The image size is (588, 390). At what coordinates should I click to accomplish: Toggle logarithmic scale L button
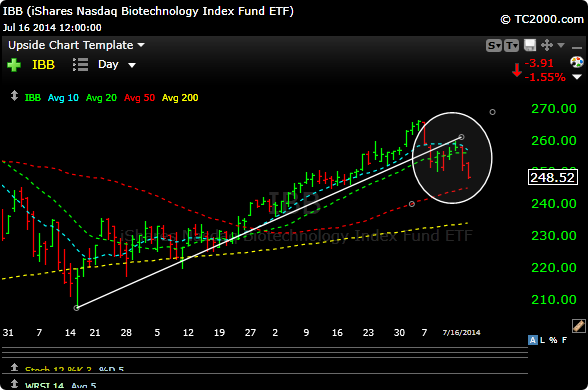point(542,340)
